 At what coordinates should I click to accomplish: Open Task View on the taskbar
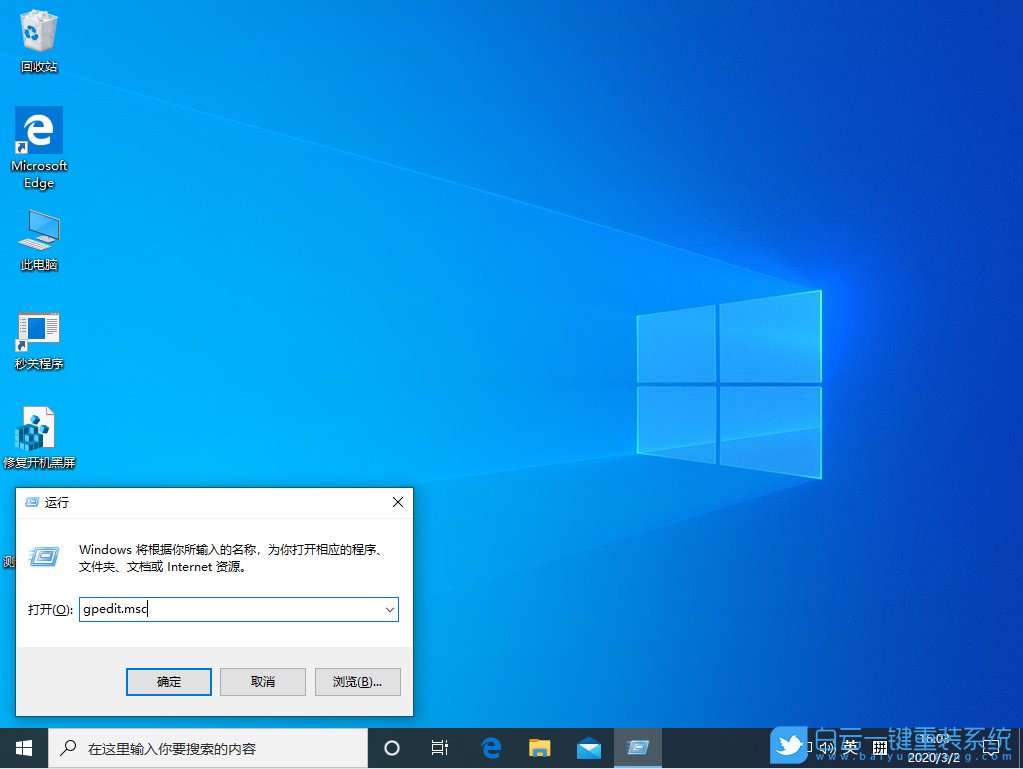[x=439, y=747]
